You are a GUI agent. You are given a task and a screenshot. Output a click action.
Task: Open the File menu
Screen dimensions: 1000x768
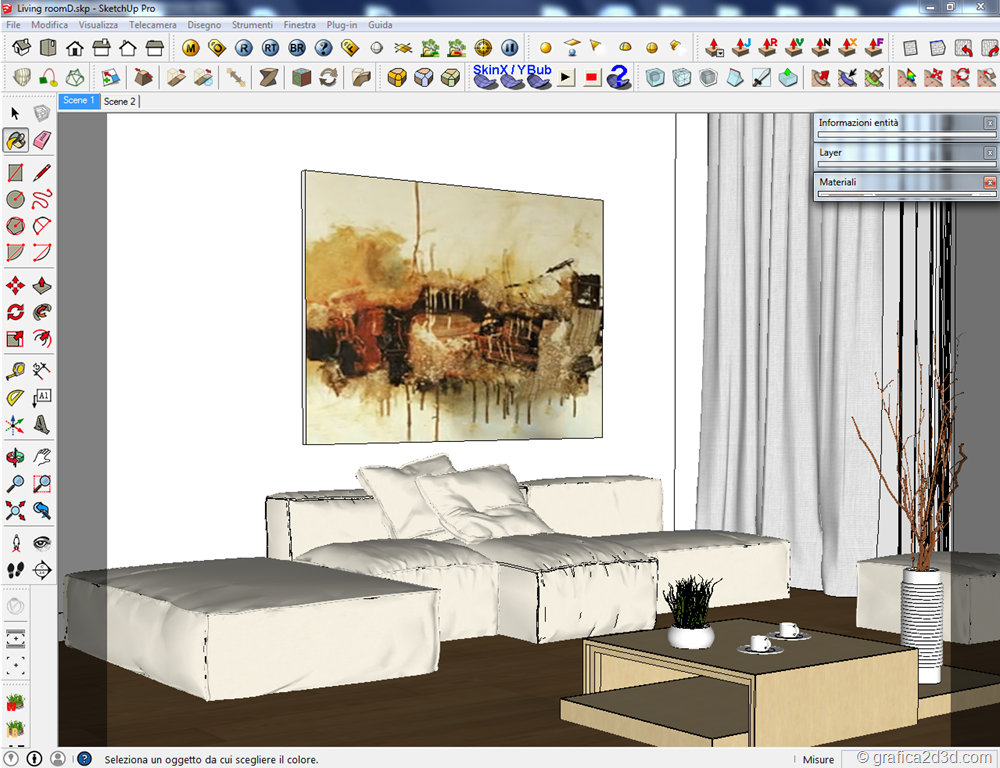[13, 25]
